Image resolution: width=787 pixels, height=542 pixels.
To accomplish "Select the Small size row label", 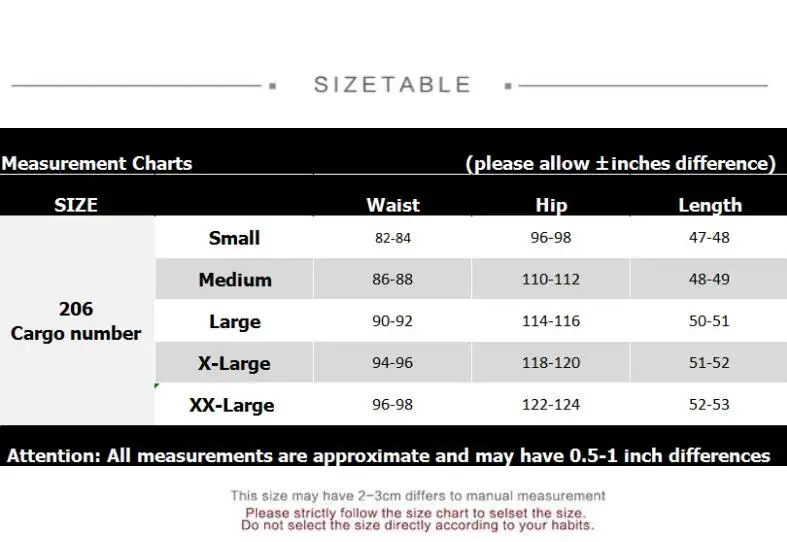I will tap(234, 237).
